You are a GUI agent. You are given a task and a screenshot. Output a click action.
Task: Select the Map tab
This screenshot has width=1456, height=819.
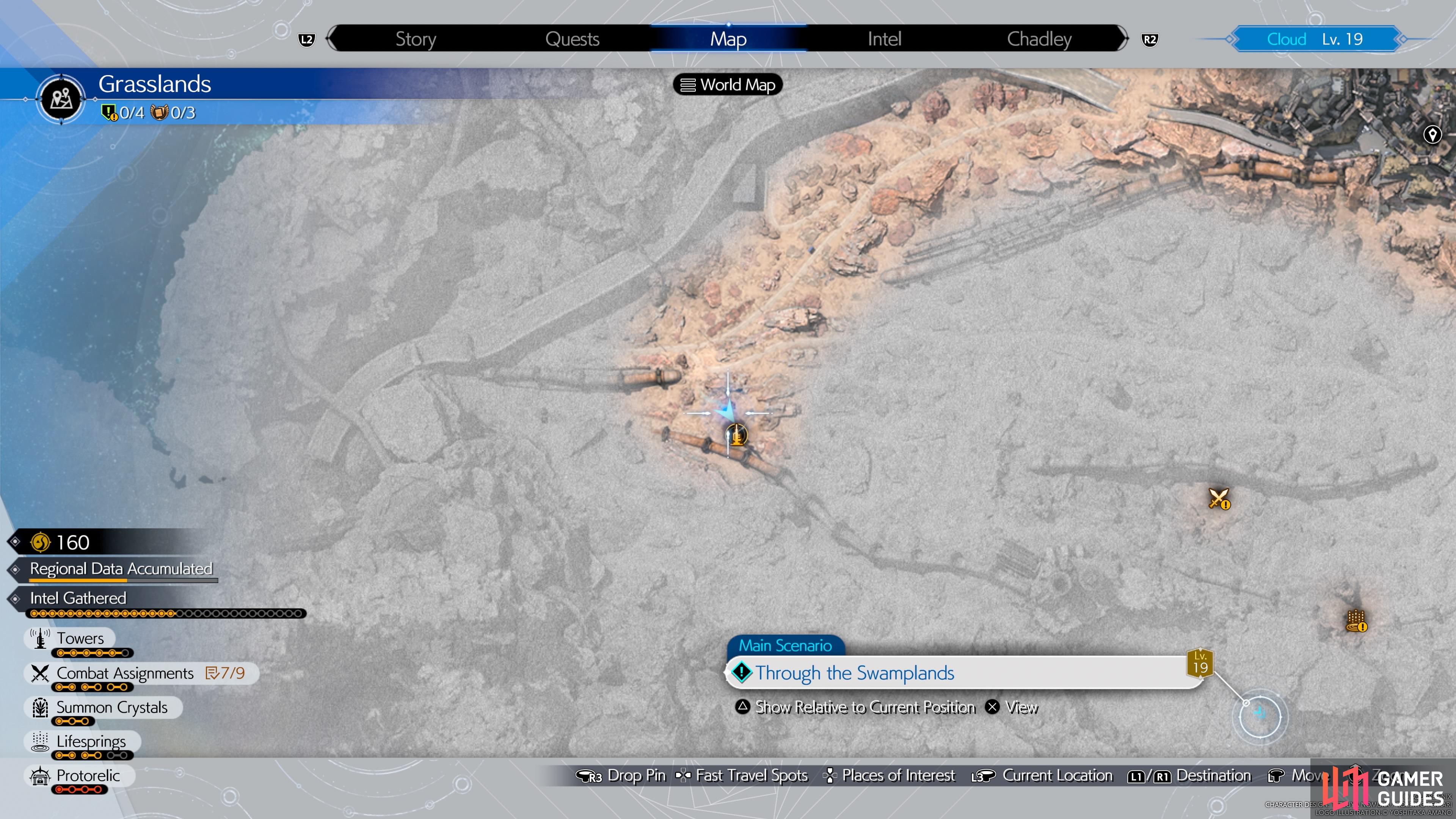pos(728,39)
